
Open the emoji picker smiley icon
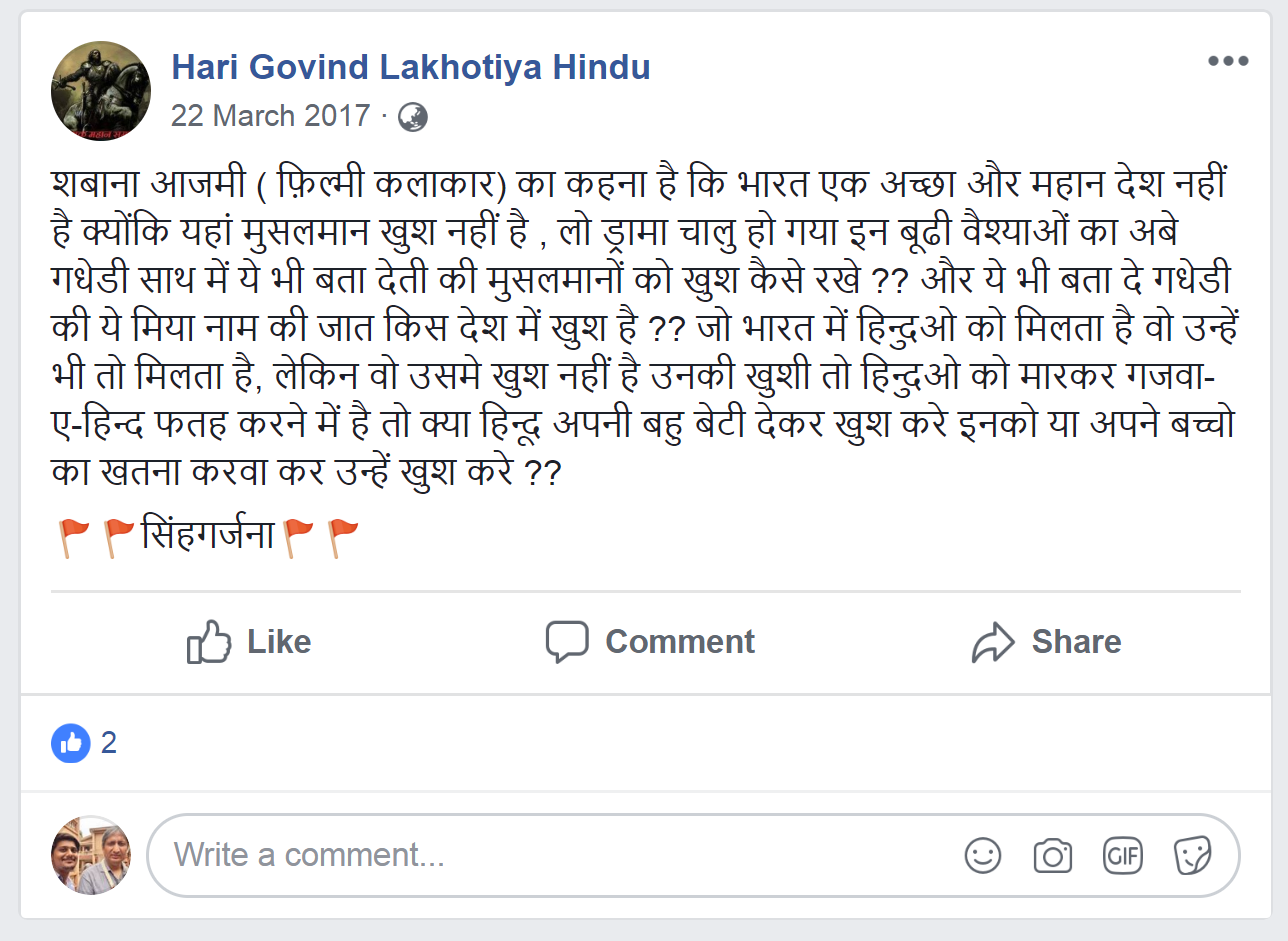point(982,855)
